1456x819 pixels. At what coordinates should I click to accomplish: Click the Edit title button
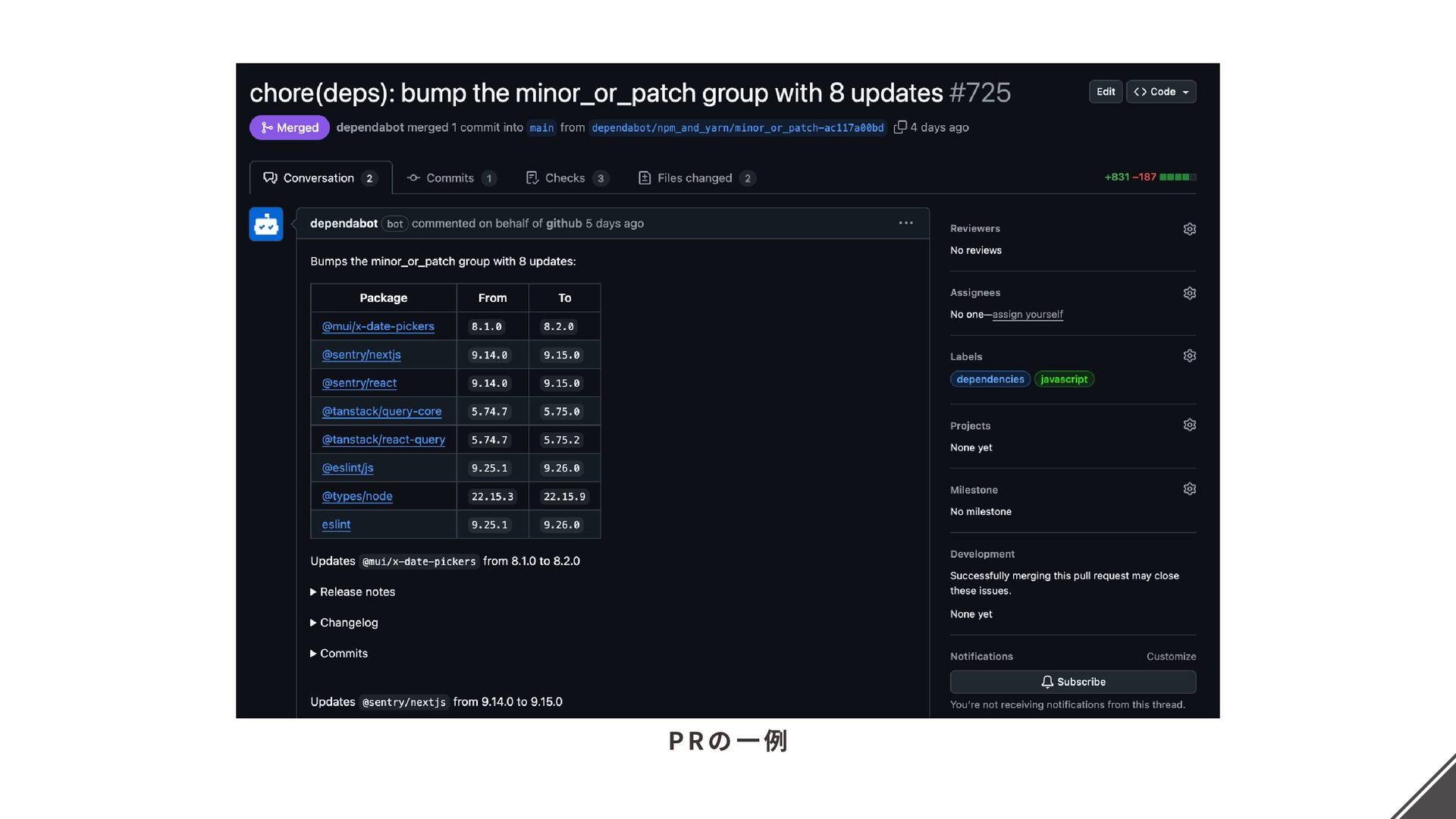(1106, 92)
